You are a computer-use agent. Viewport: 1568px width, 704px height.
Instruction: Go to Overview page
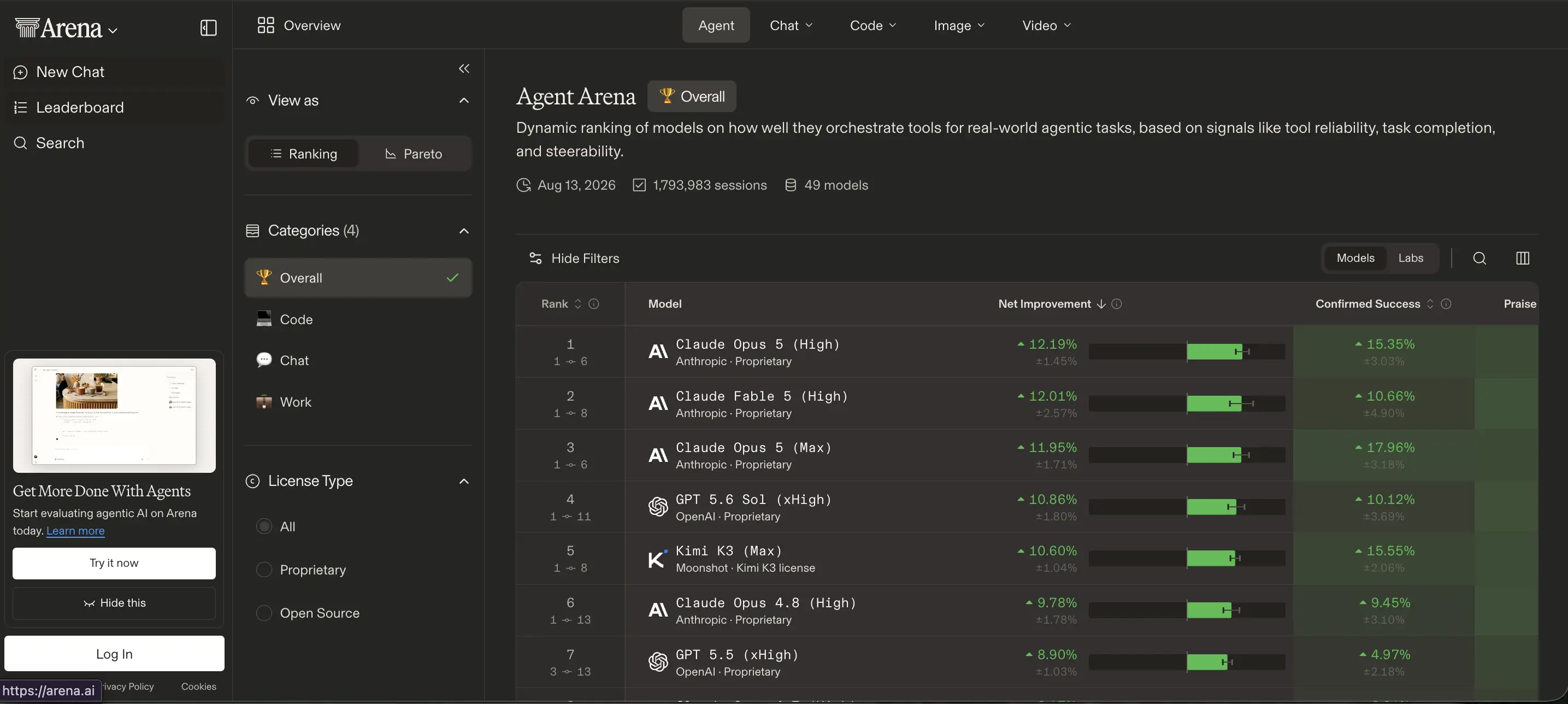299,25
